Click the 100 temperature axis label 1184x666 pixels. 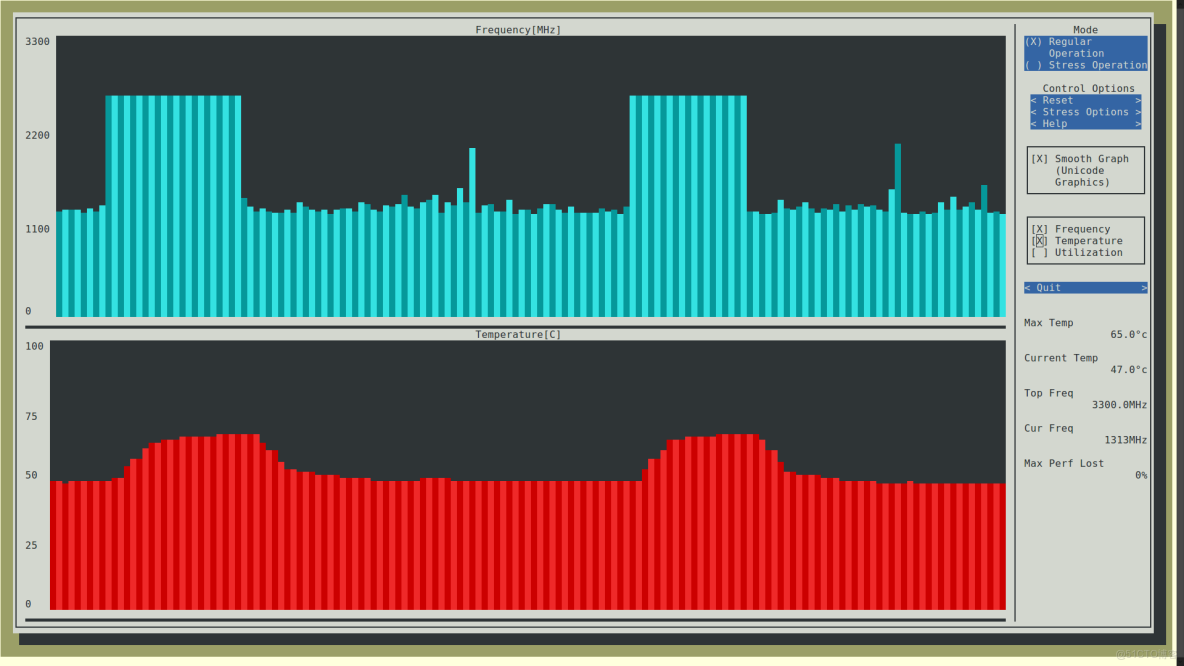pos(34,347)
